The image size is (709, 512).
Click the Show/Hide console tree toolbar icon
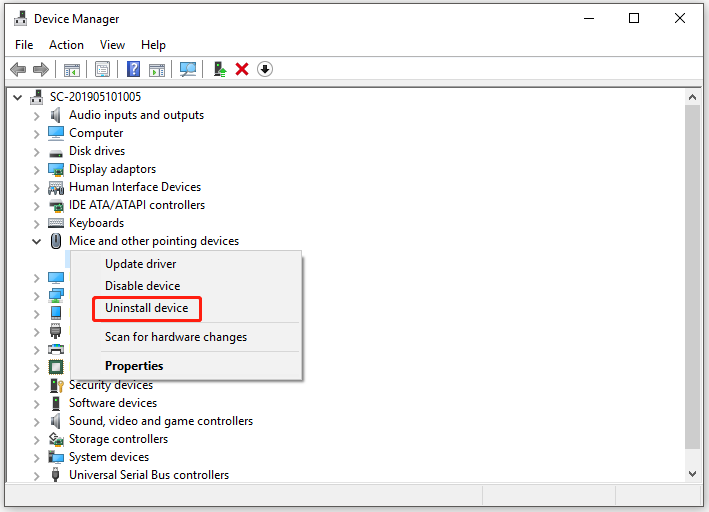coord(72,69)
